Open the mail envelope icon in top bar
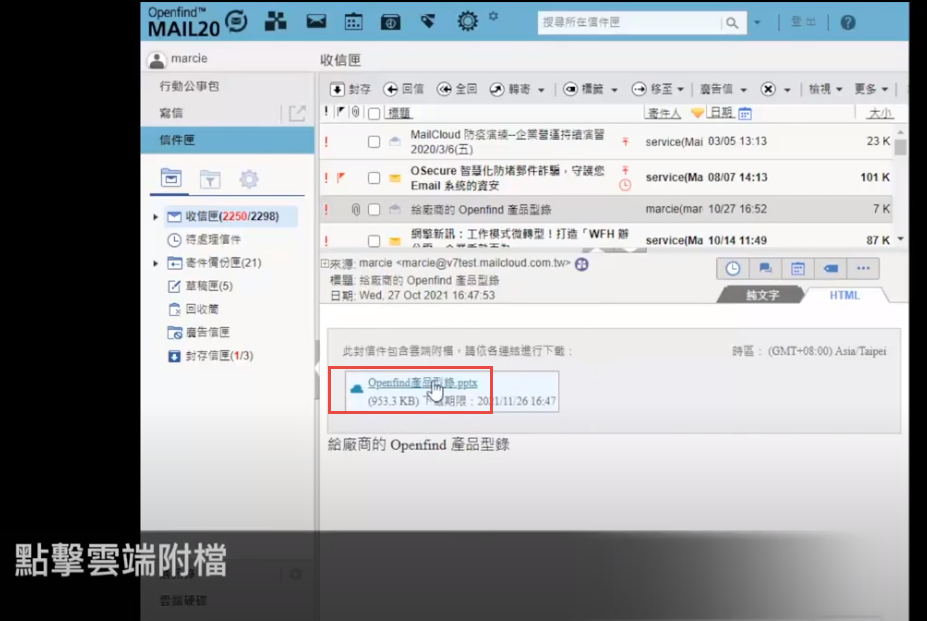 [316, 22]
